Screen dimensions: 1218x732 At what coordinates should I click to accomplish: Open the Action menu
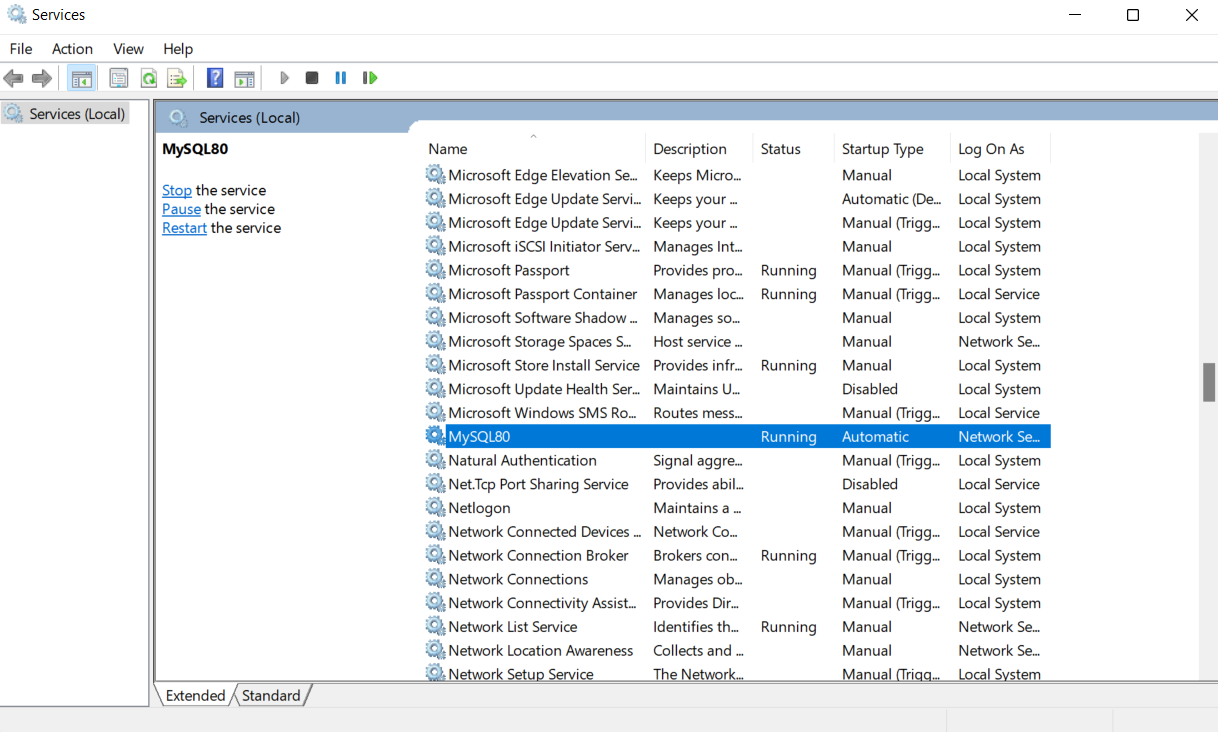point(71,48)
